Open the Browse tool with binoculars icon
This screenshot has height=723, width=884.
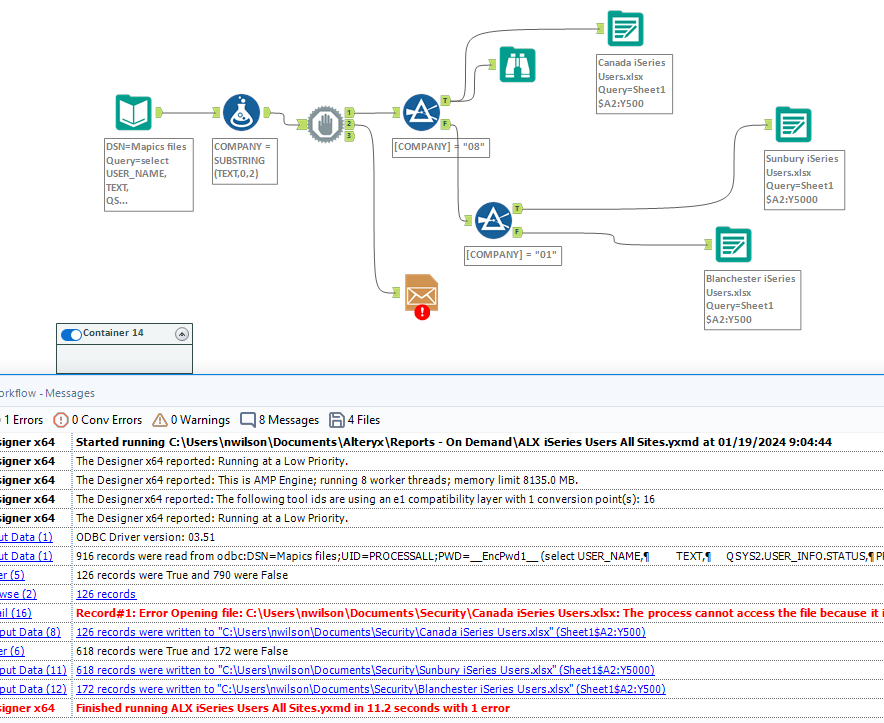point(517,64)
